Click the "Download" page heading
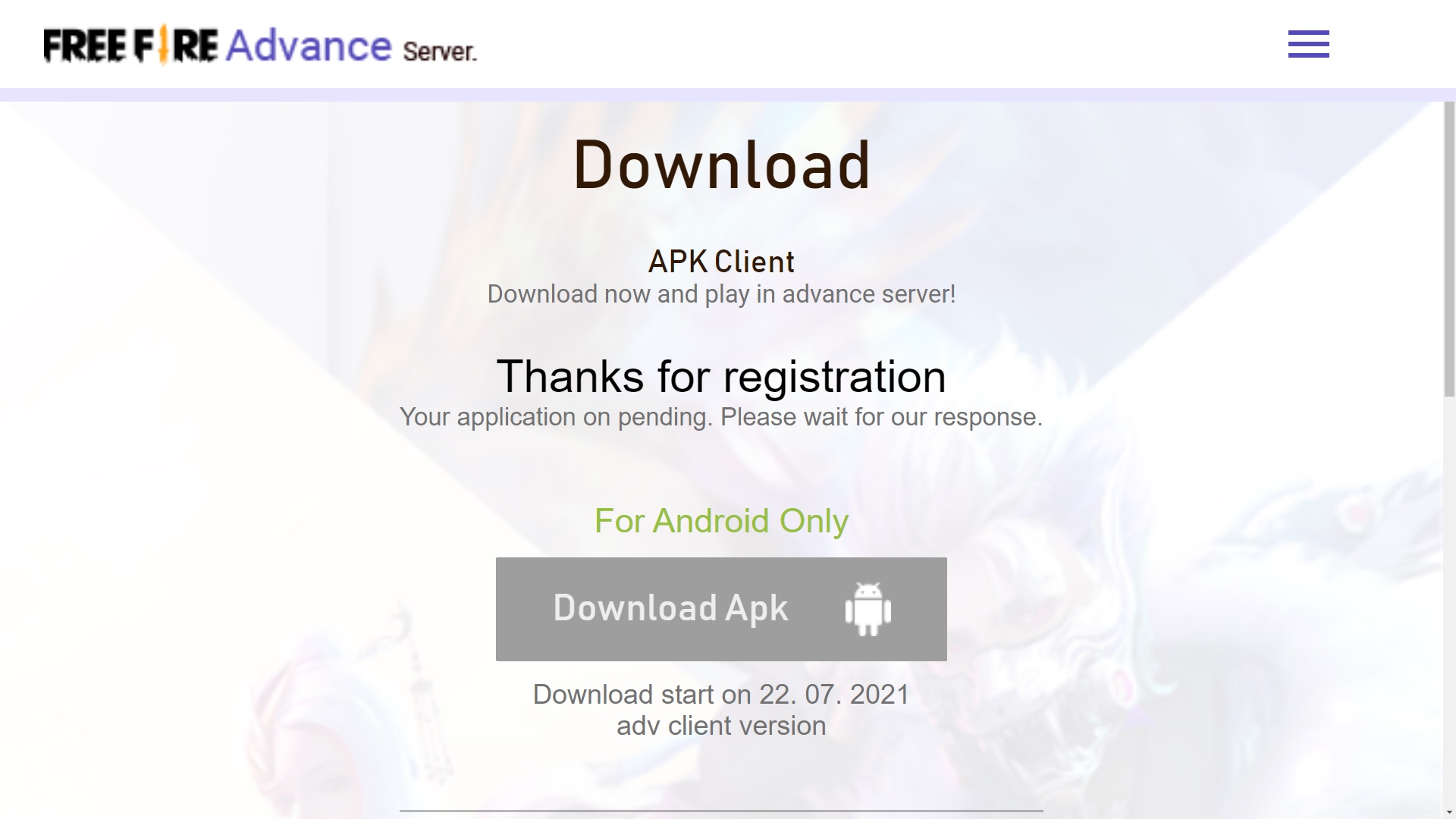Viewport: 1456px width, 819px height. tap(721, 165)
